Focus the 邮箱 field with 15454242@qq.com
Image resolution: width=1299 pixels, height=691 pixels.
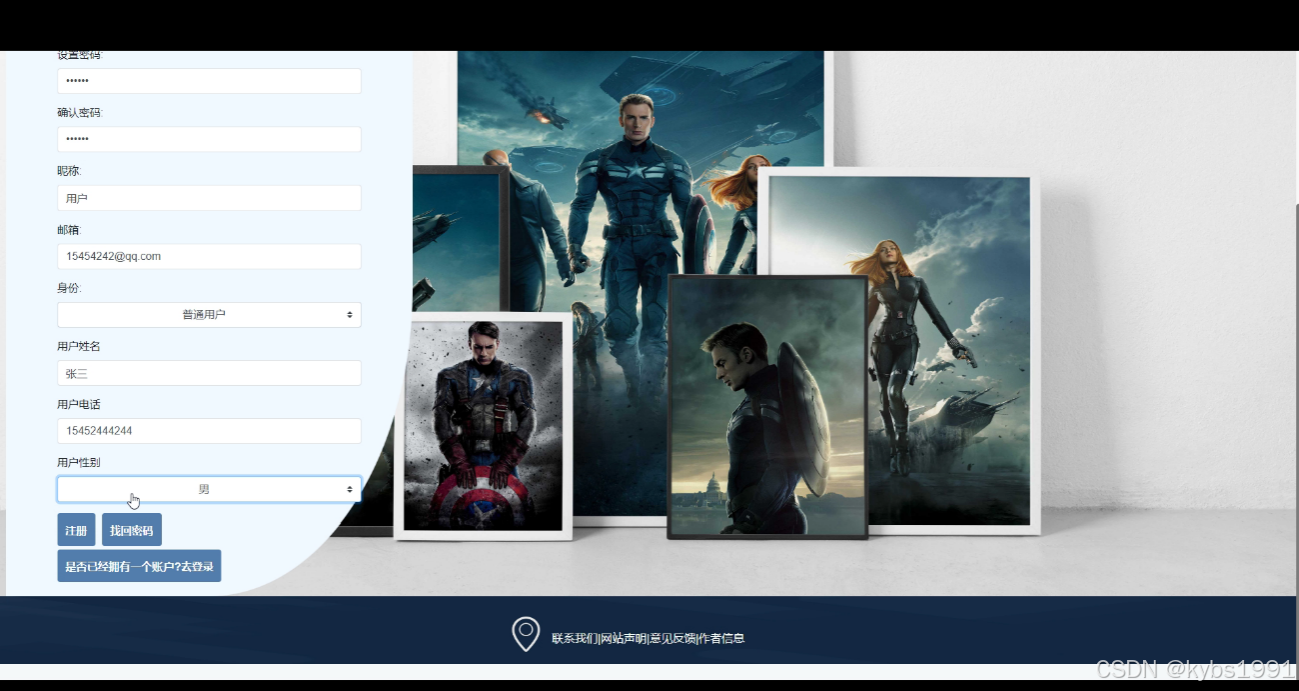209,256
